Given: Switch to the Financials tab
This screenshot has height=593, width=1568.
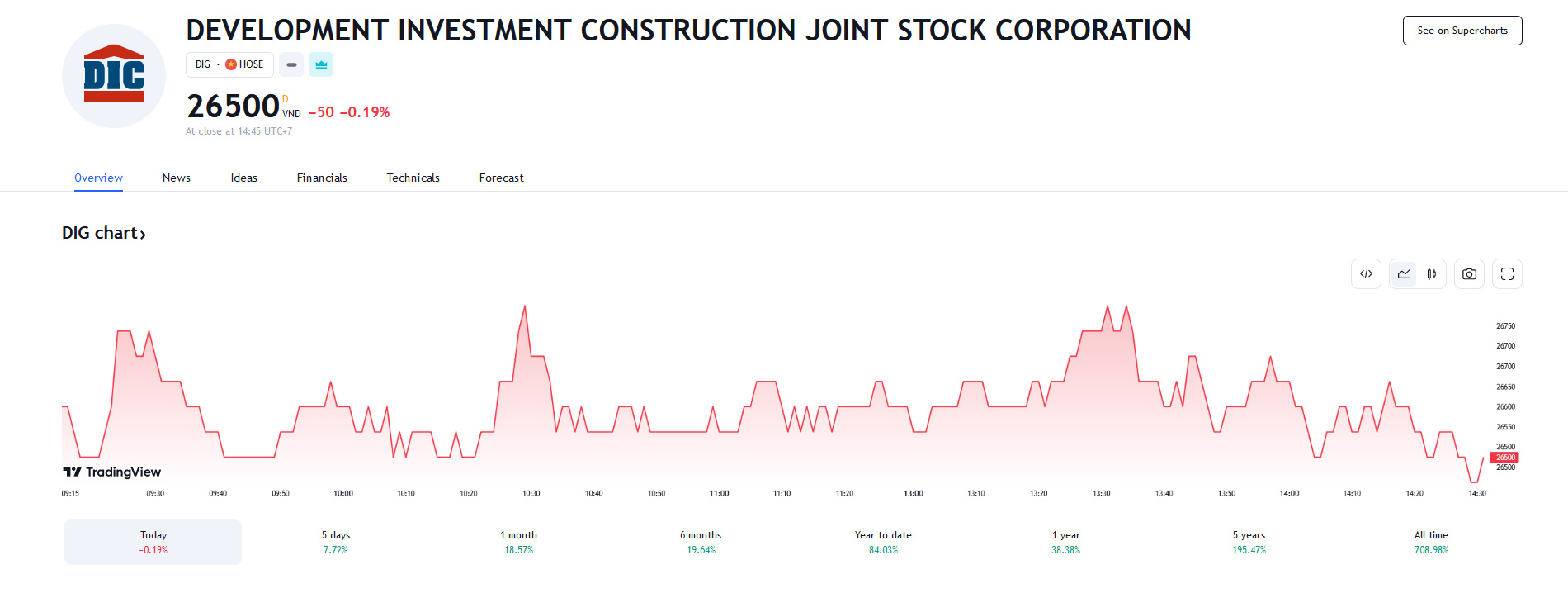Looking at the screenshot, I should point(322,178).
